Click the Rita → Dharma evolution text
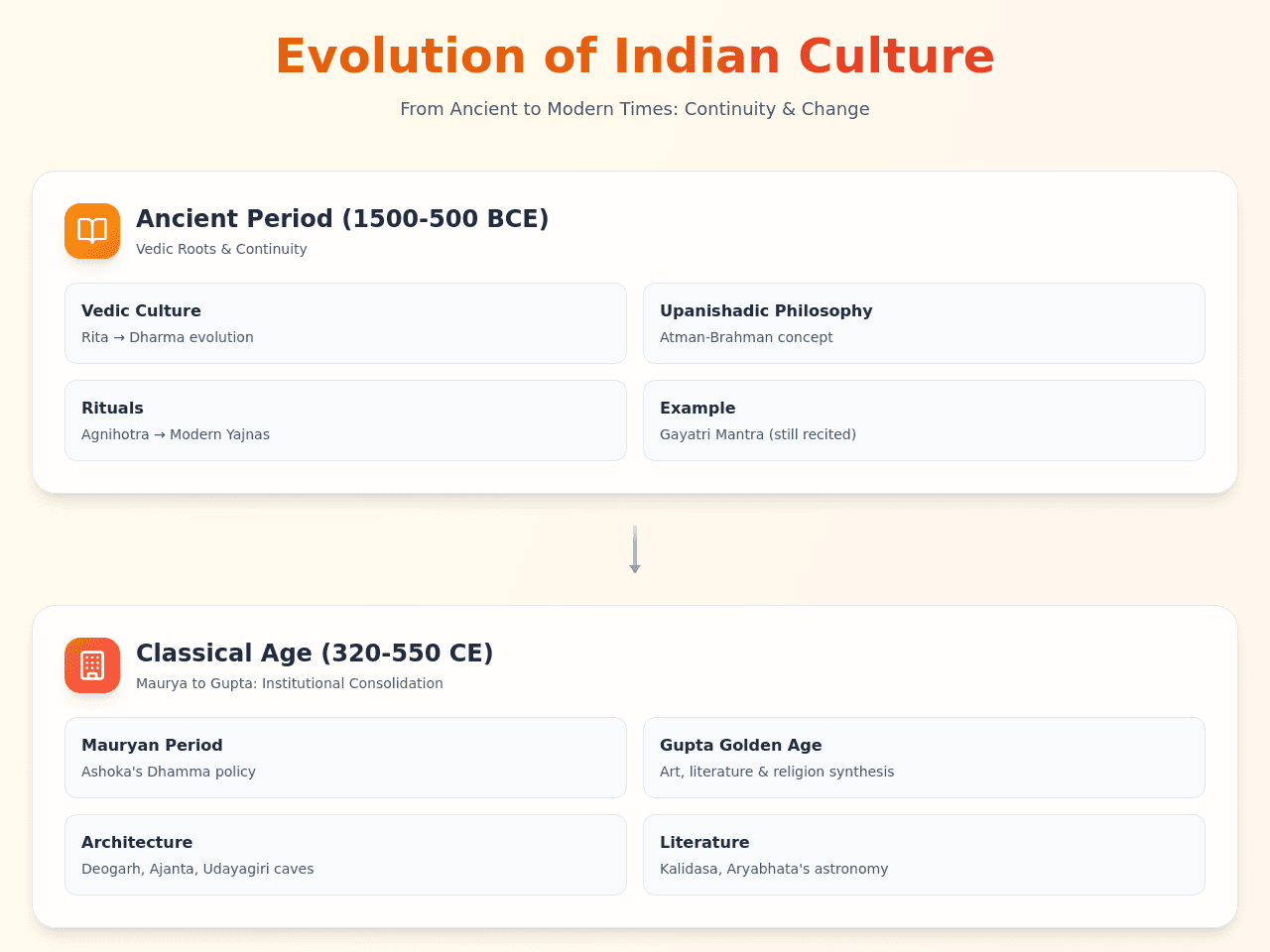Viewport: 1270px width, 952px height. point(168,337)
